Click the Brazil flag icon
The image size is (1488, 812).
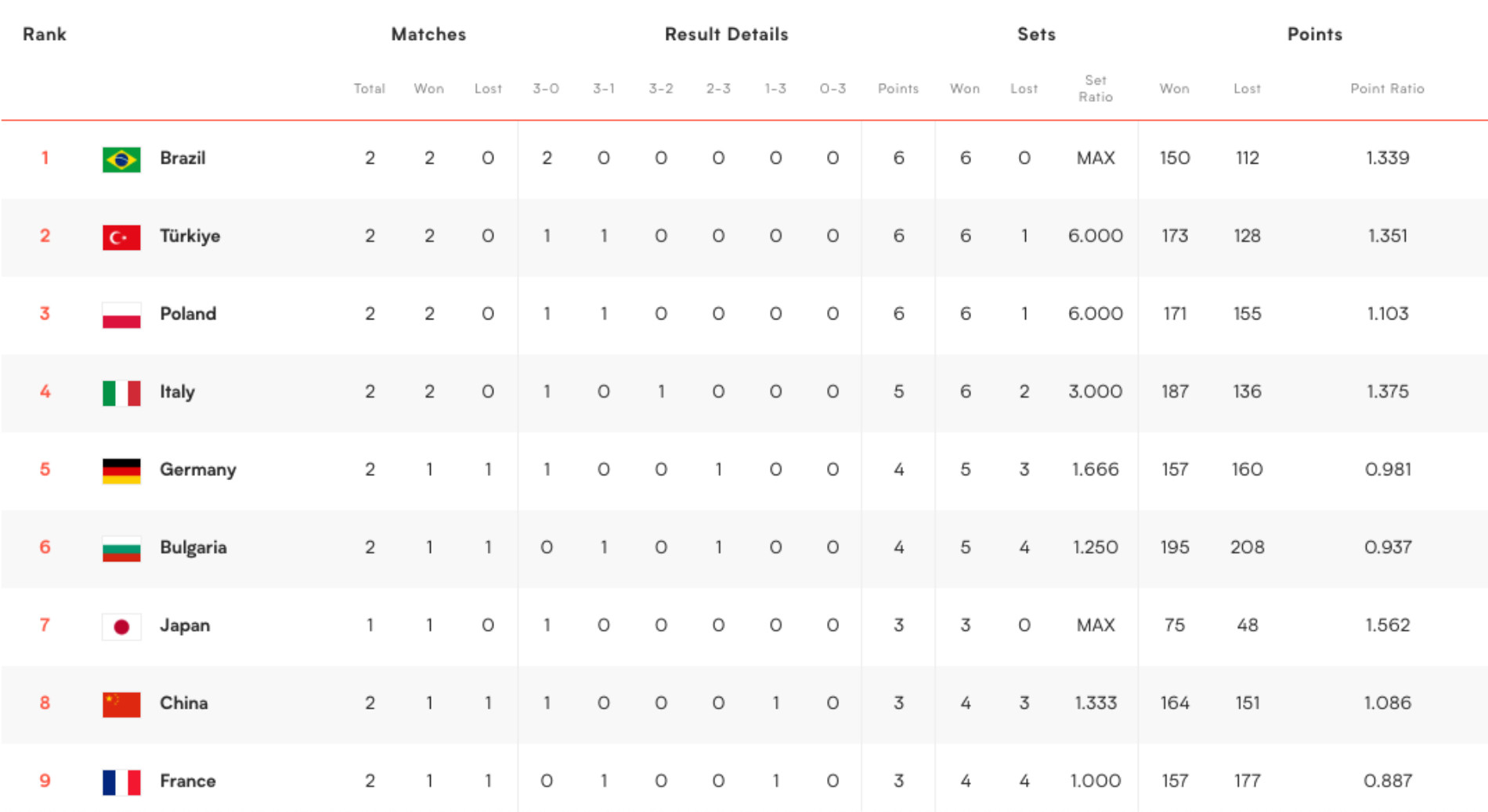coord(121,159)
